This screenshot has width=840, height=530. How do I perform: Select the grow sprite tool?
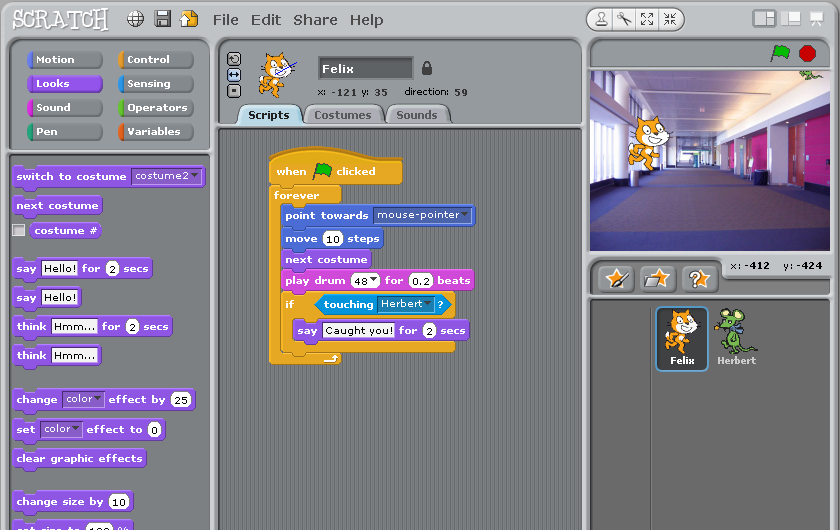pos(647,20)
